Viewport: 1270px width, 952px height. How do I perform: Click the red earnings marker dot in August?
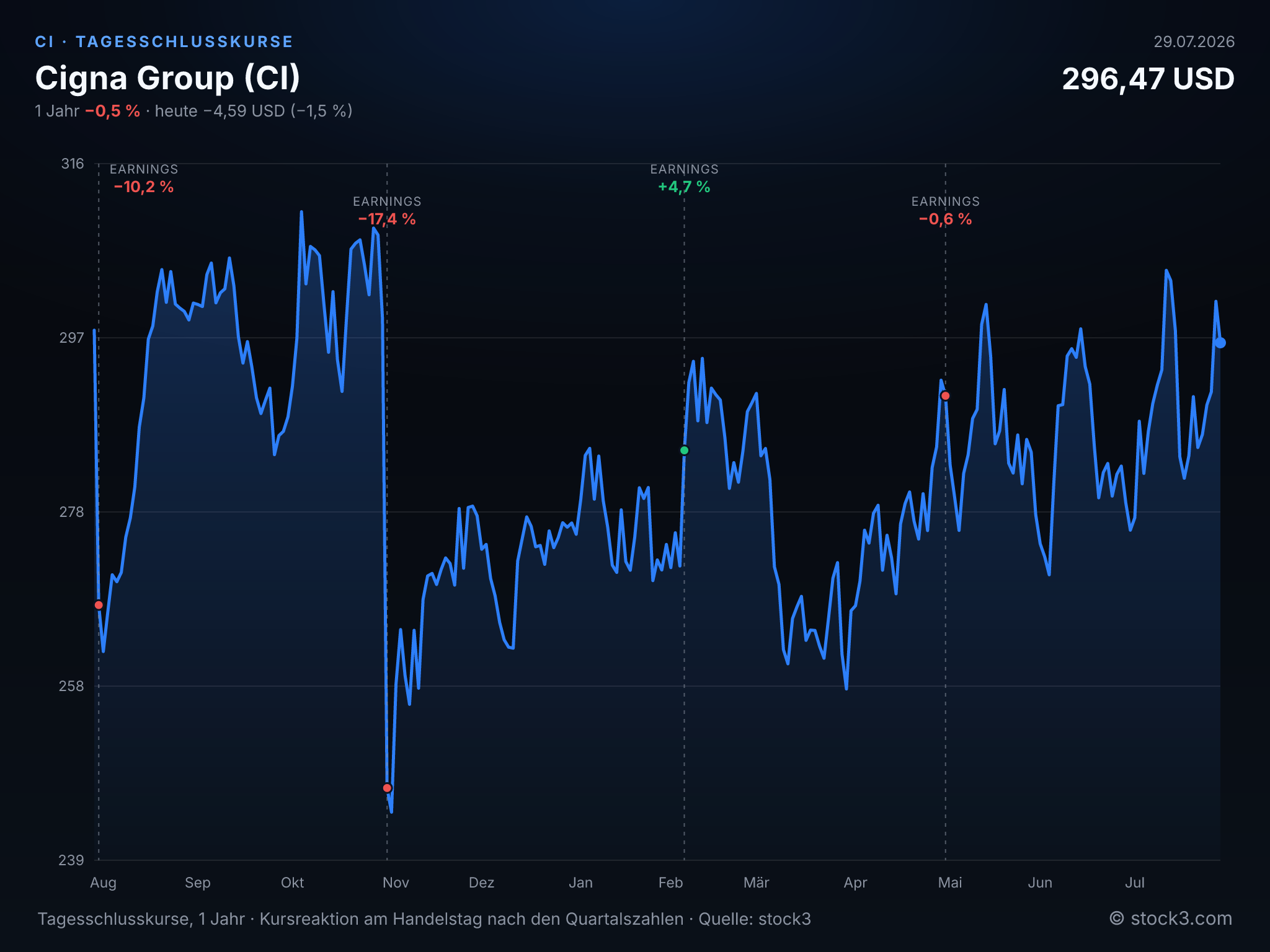pos(99,605)
